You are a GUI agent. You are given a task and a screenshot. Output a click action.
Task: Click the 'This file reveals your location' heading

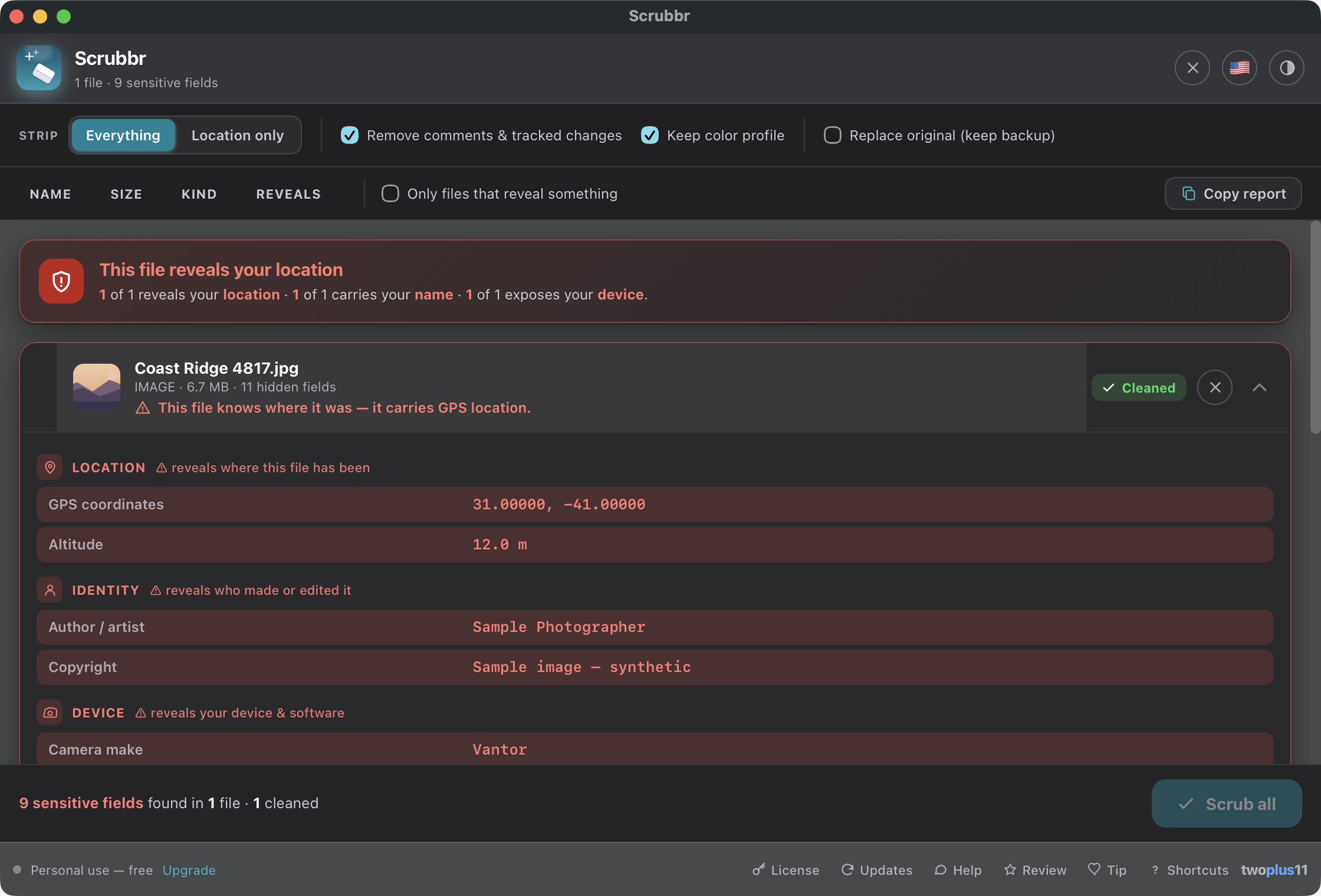tap(221, 269)
